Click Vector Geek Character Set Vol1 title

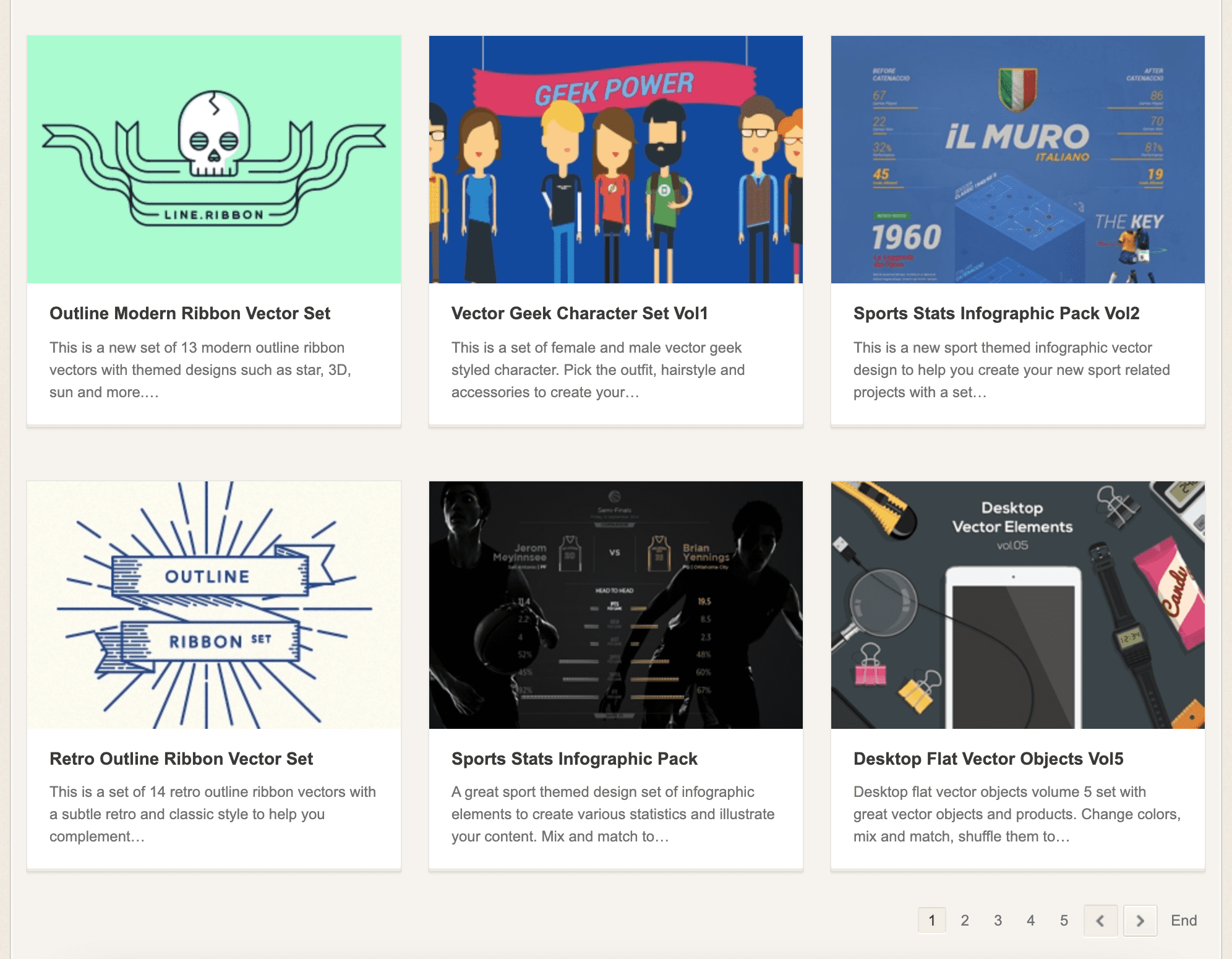[579, 313]
